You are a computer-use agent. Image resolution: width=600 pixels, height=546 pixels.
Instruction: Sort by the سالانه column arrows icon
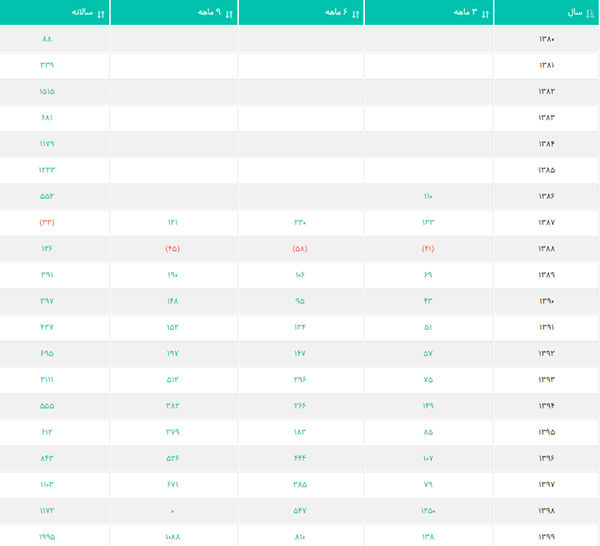(101, 14)
